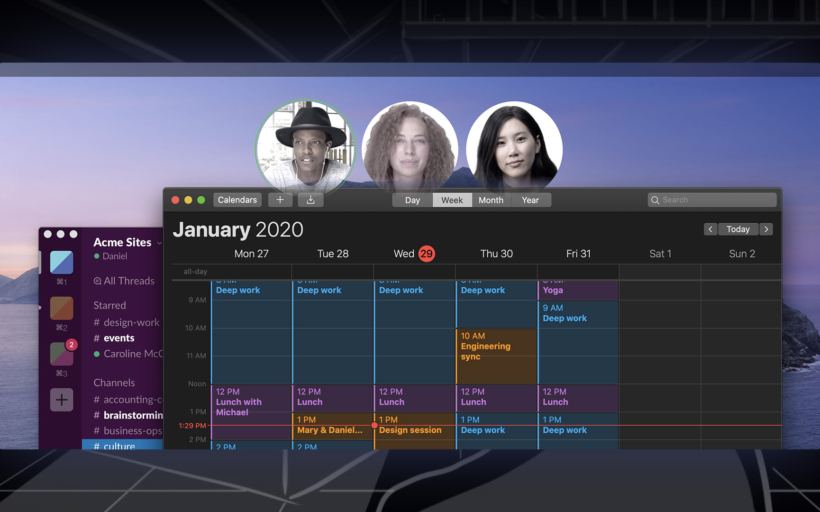The image size is (820, 512).
Task: Go to the next week arrow
Action: 766,229
